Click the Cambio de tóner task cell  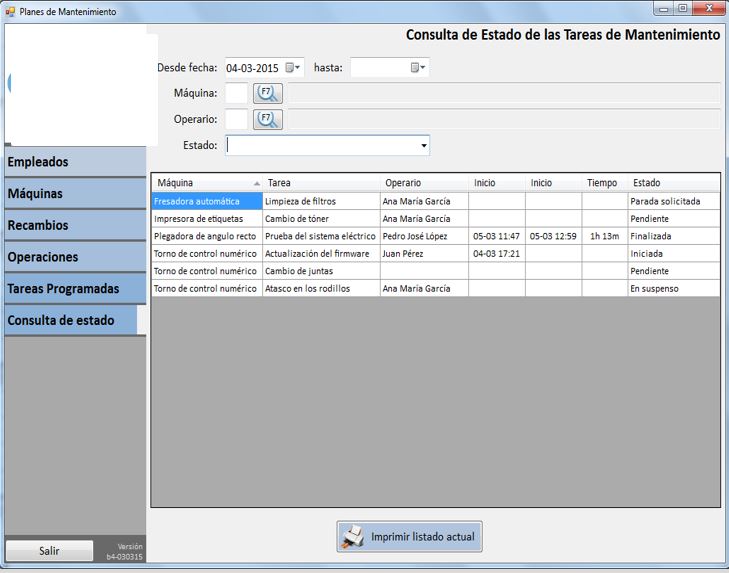pyautogui.click(x=321, y=219)
